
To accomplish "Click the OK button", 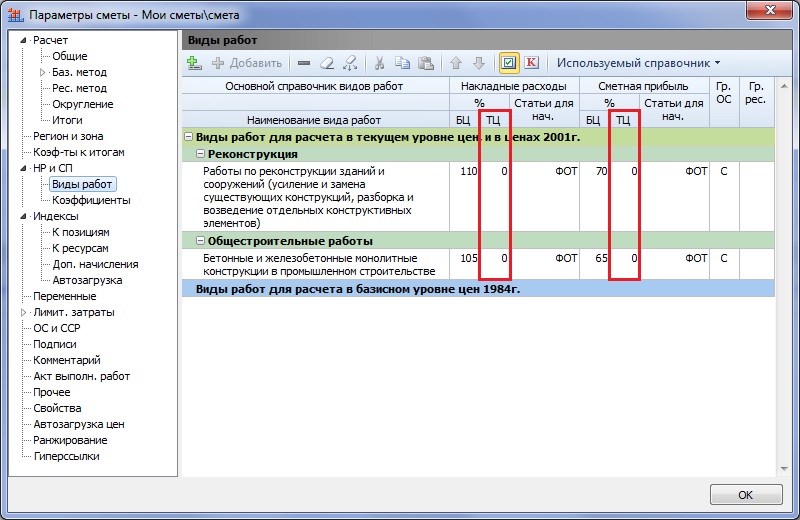I will 745,494.
